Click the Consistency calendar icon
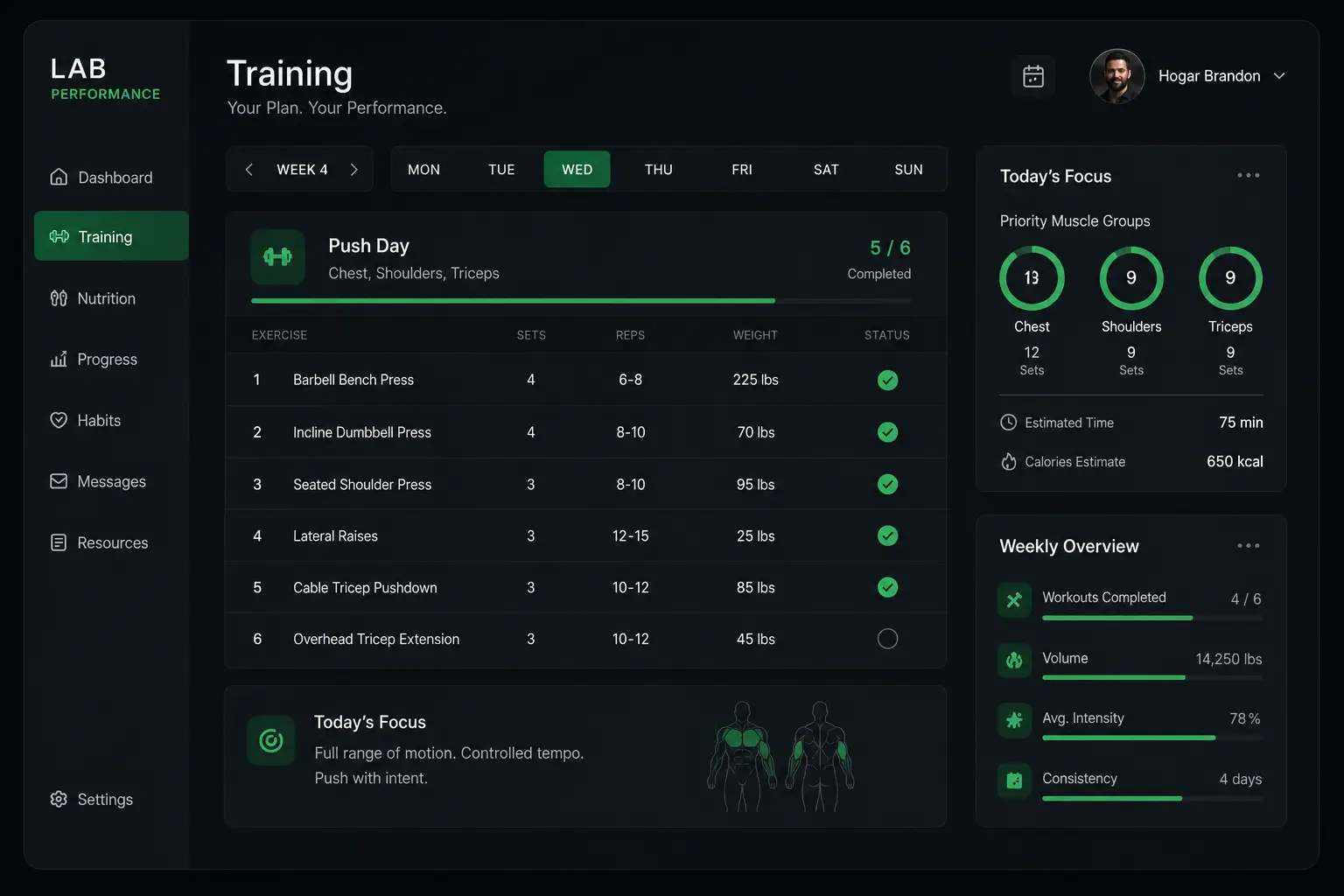Screen dimensions: 1344x896 [1014, 780]
